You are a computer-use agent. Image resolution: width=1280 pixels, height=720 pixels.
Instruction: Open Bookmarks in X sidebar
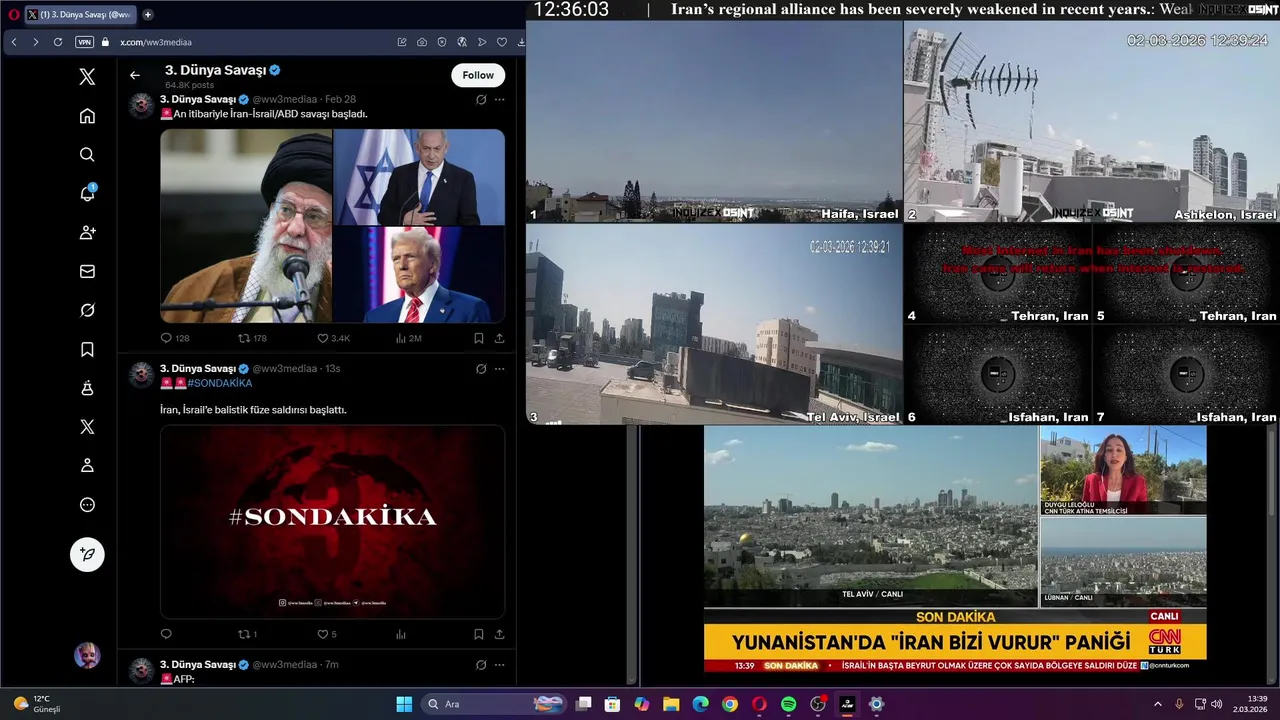pyautogui.click(x=87, y=349)
